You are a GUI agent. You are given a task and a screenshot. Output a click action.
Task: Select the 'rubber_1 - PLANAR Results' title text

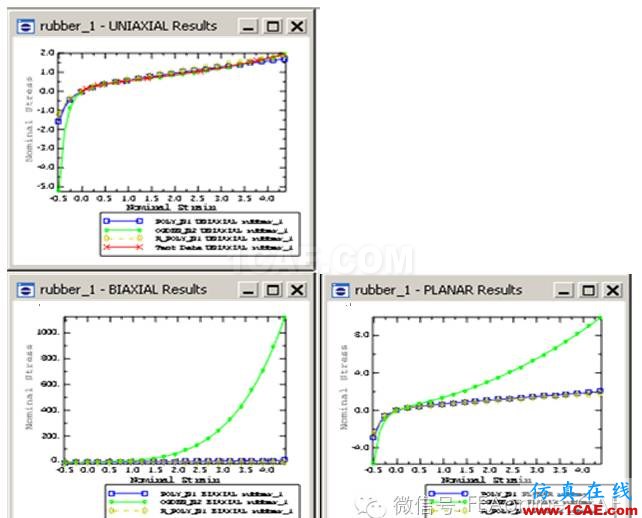coord(438,290)
